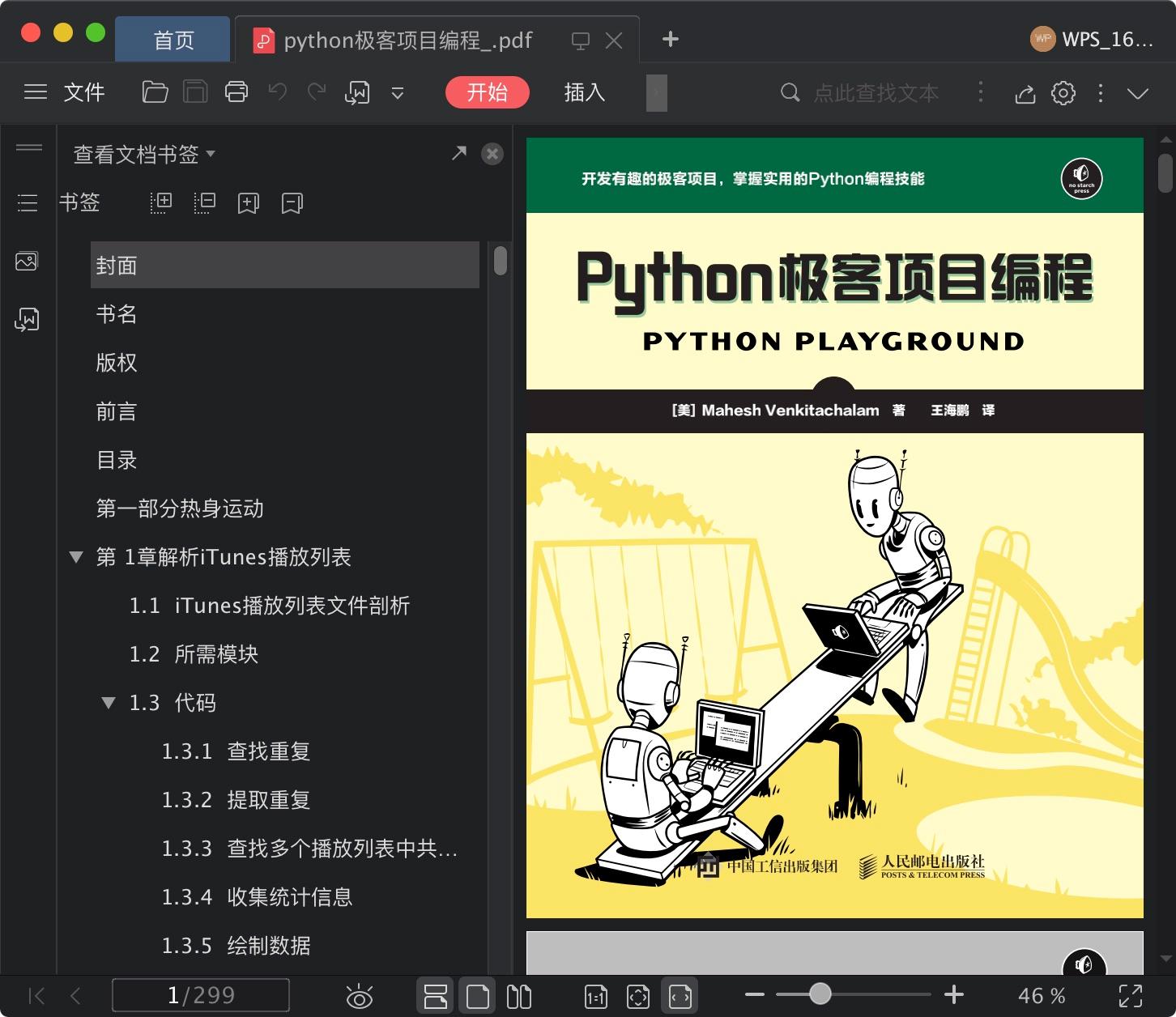
Task: Click the add bookmark icon
Action: tap(249, 203)
